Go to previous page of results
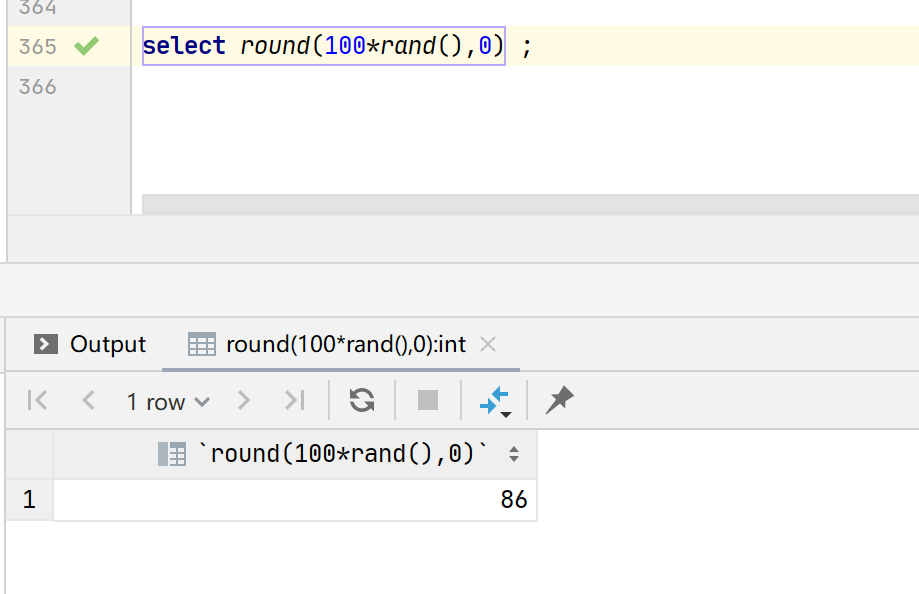 point(89,401)
